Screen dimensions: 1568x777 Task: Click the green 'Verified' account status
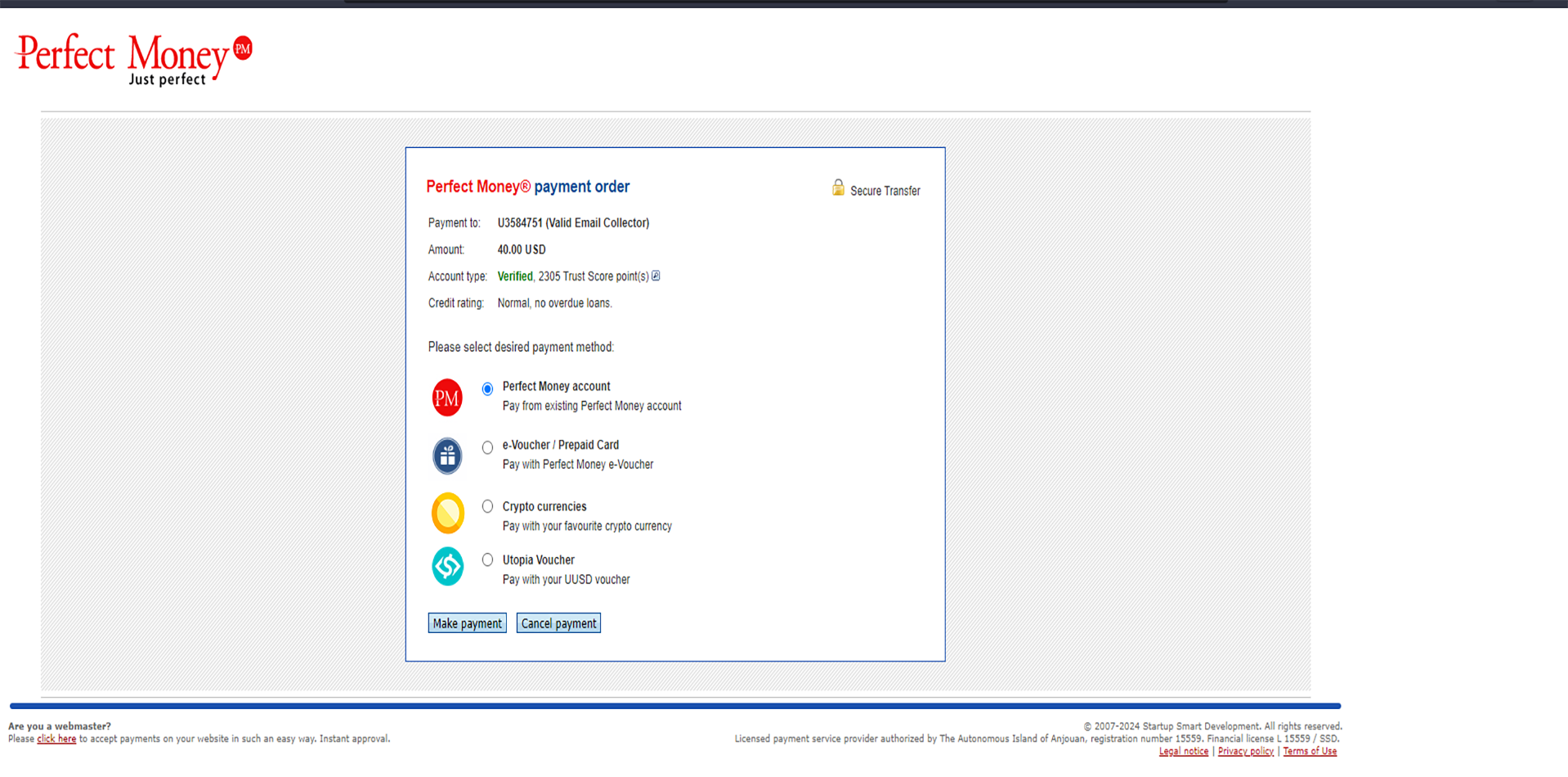coord(515,276)
